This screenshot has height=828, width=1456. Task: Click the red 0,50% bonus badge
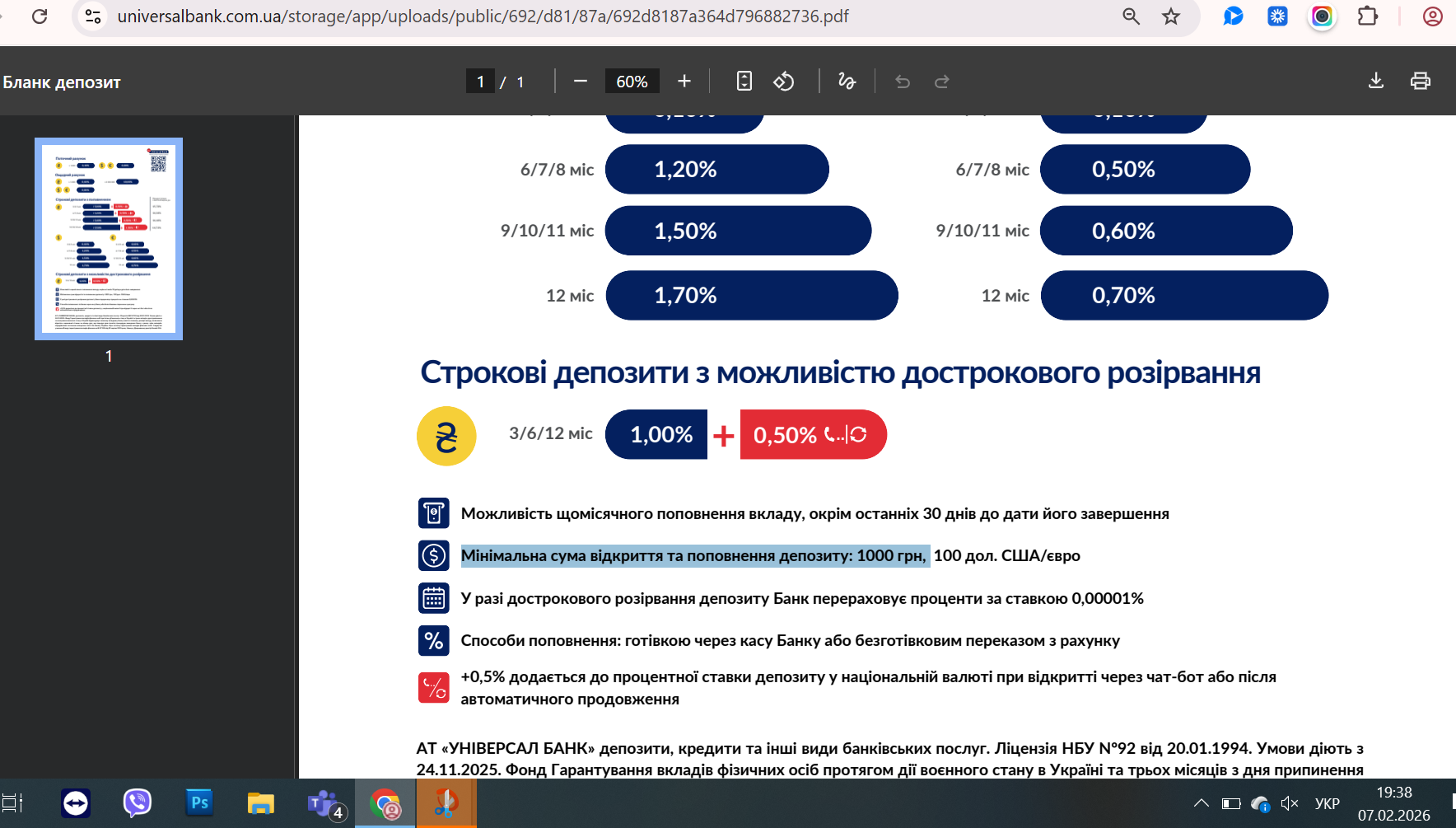tap(814, 434)
